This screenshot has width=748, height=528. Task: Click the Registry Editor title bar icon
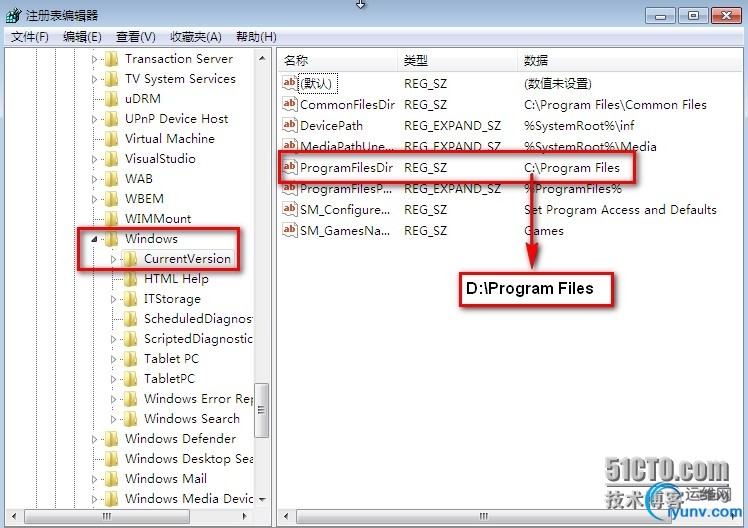pos(13,15)
